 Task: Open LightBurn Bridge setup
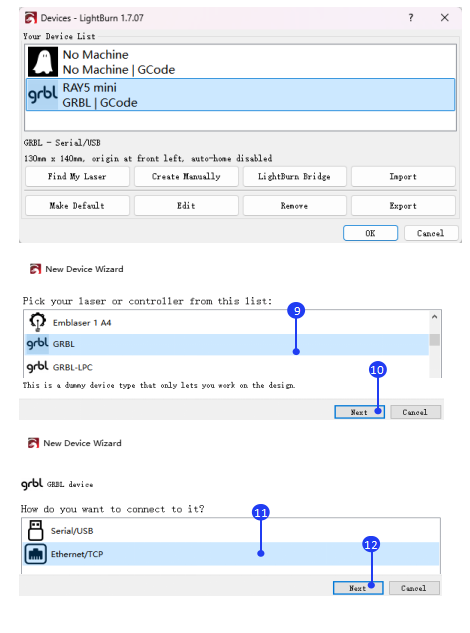294,176
